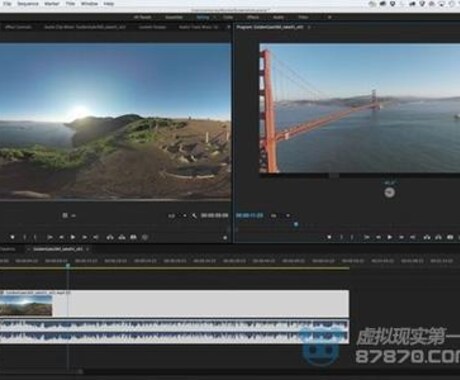The width and height of the screenshot is (460, 380).
Task: Go to In point in Source monitor
Action: pyautogui.click(x=50, y=237)
